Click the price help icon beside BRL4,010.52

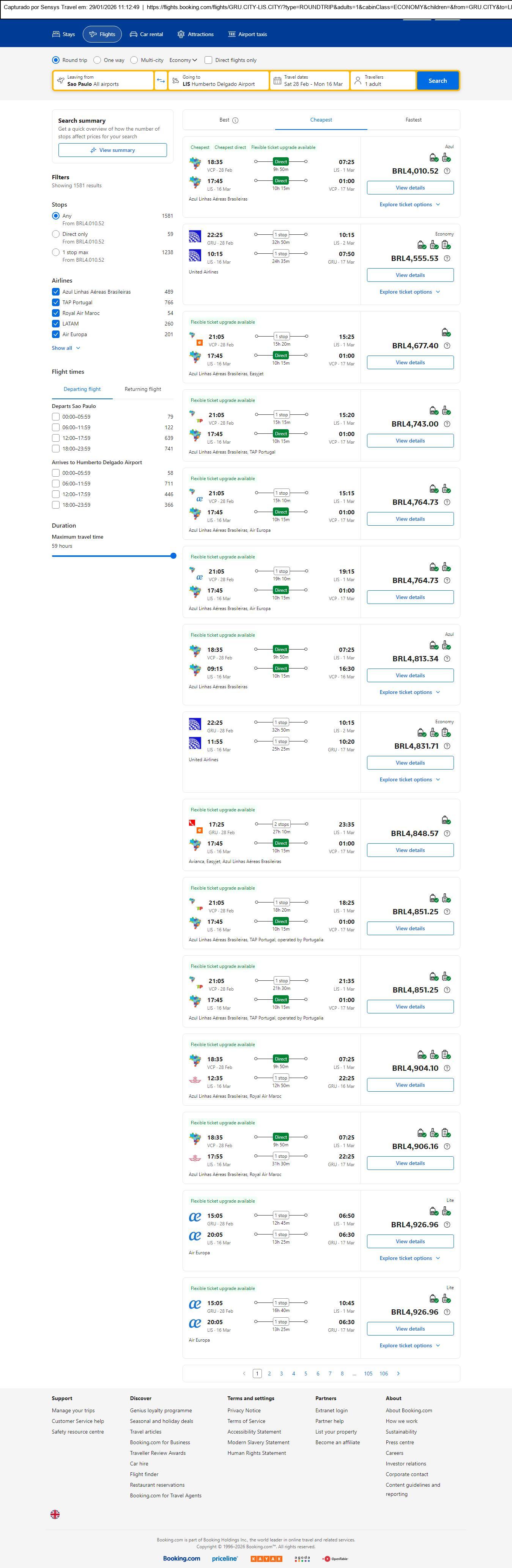click(x=447, y=171)
